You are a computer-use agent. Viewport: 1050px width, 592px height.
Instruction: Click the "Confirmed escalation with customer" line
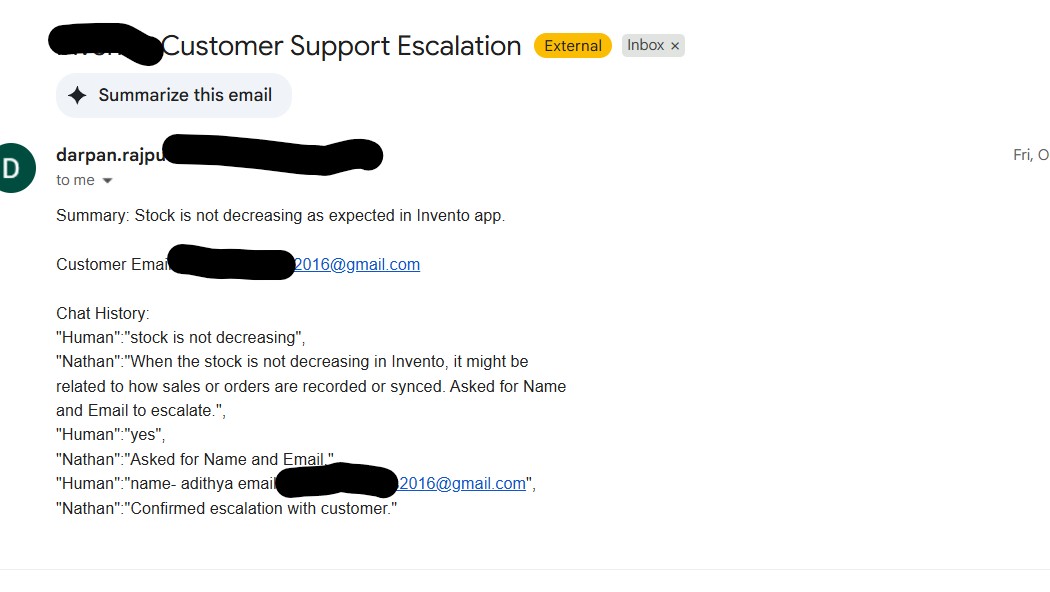[227, 508]
